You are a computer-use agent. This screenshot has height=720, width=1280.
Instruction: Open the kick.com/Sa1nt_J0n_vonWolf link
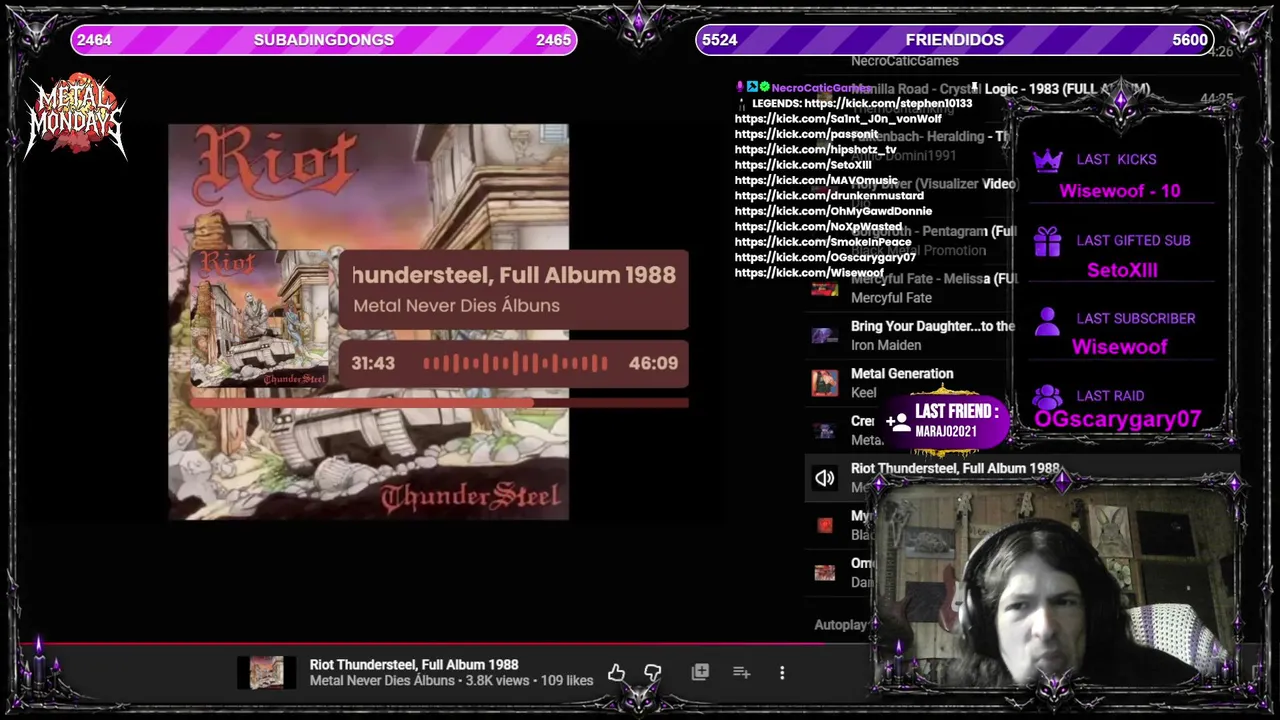pos(838,119)
